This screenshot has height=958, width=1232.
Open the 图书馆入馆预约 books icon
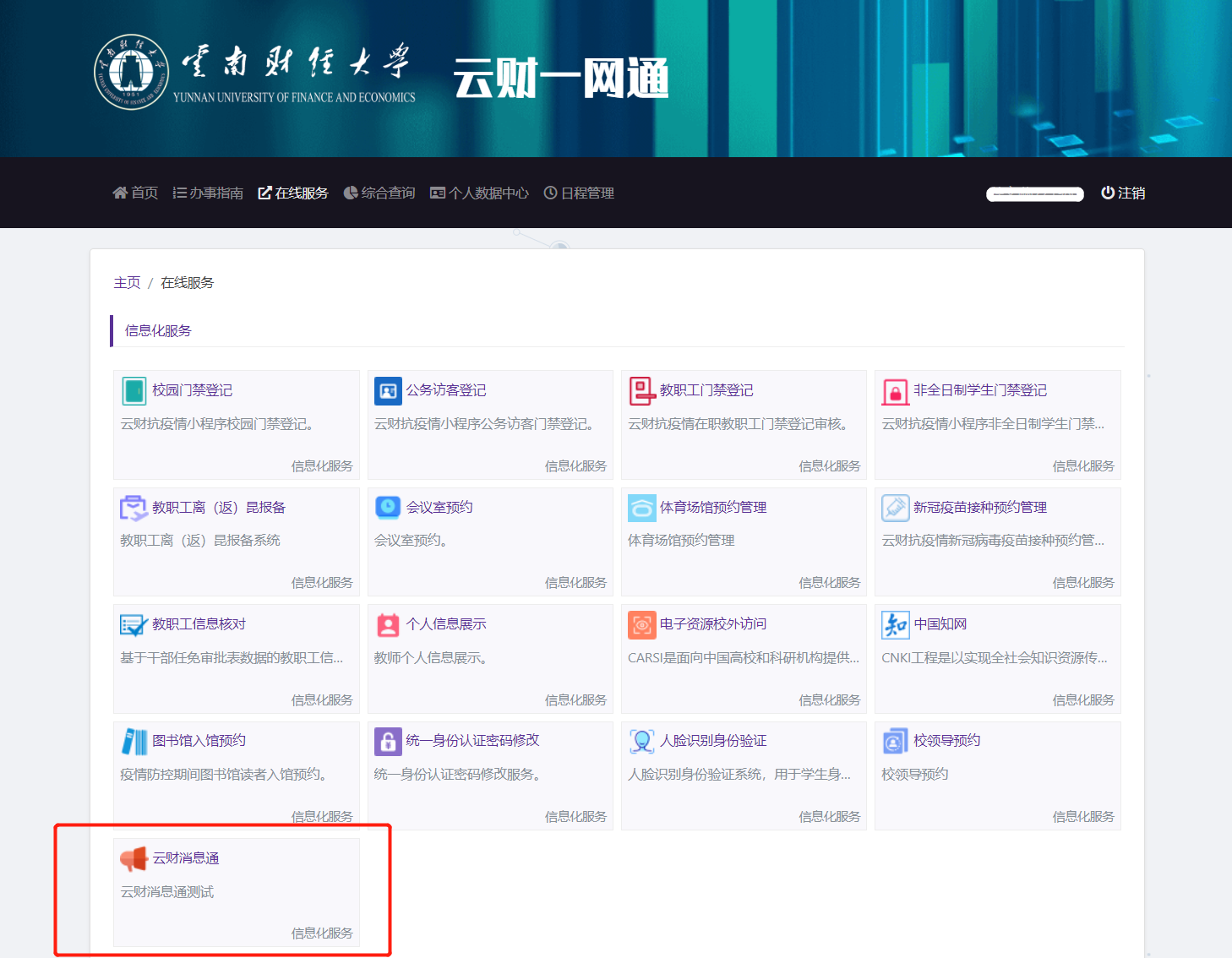coord(134,741)
